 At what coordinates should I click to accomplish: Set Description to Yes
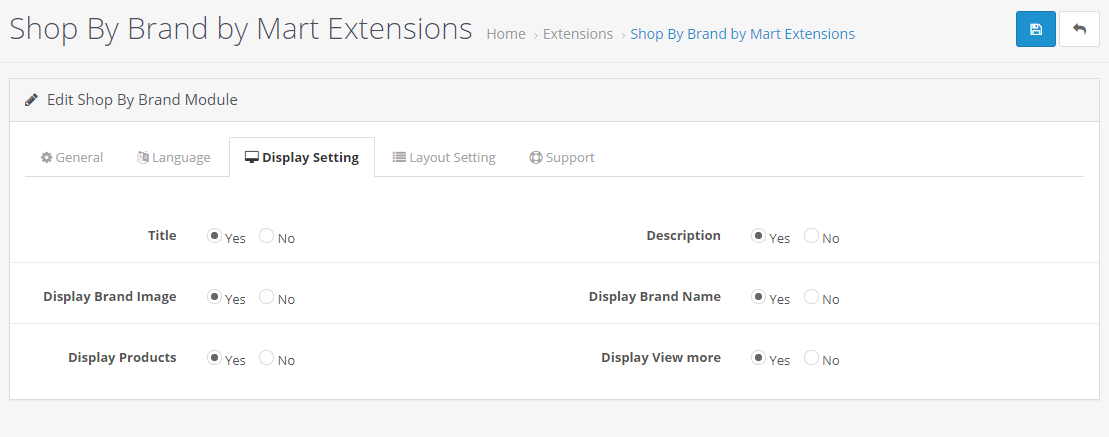[758, 235]
